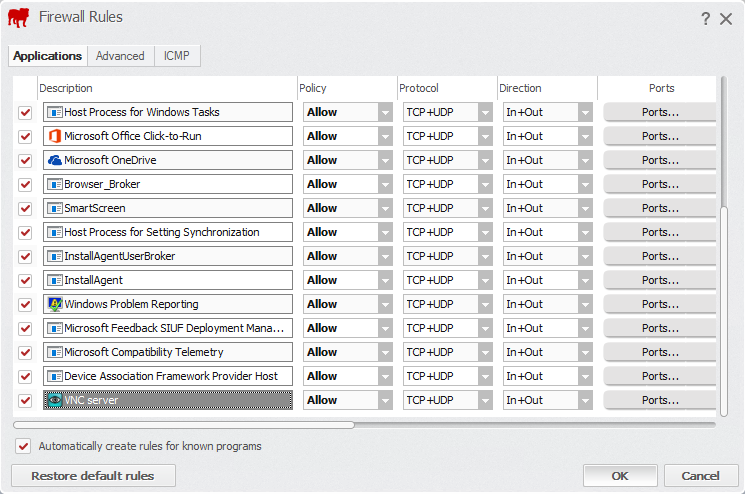This screenshot has width=745, height=494.
Task: Switch to the Advanced tab
Action: (x=120, y=56)
